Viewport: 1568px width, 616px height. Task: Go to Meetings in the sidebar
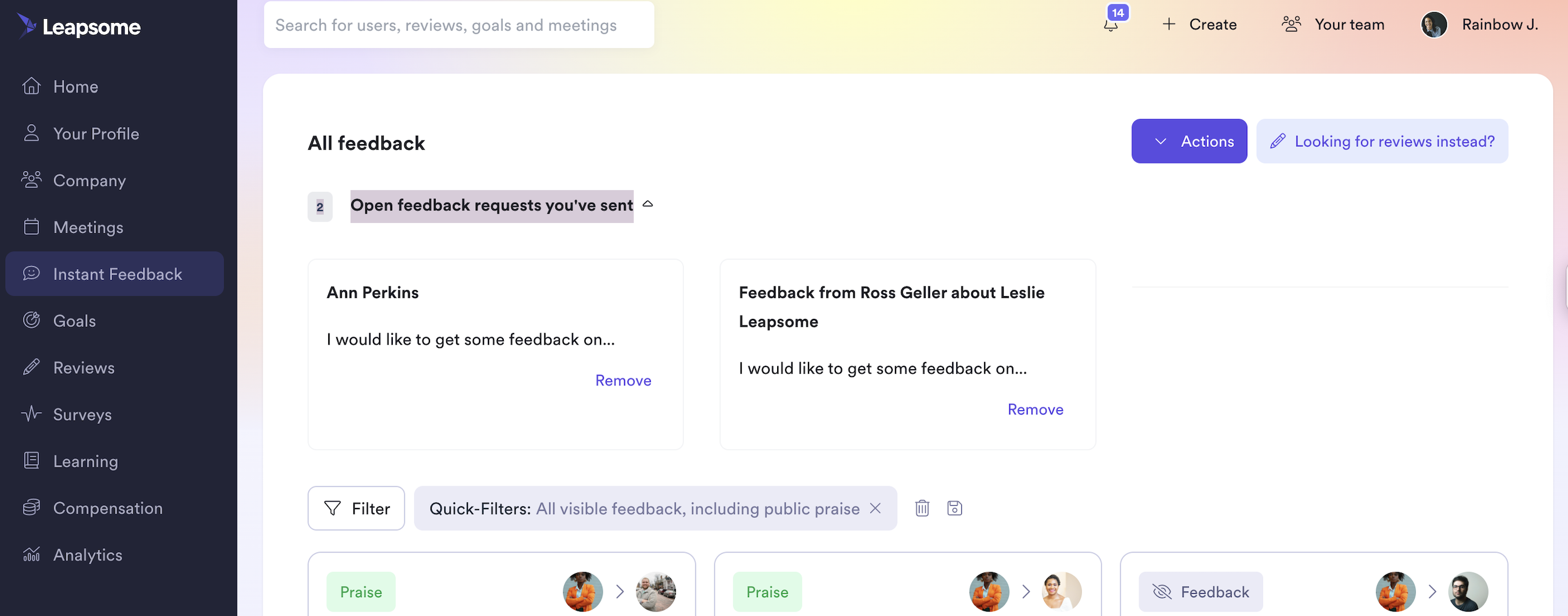pos(88,227)
